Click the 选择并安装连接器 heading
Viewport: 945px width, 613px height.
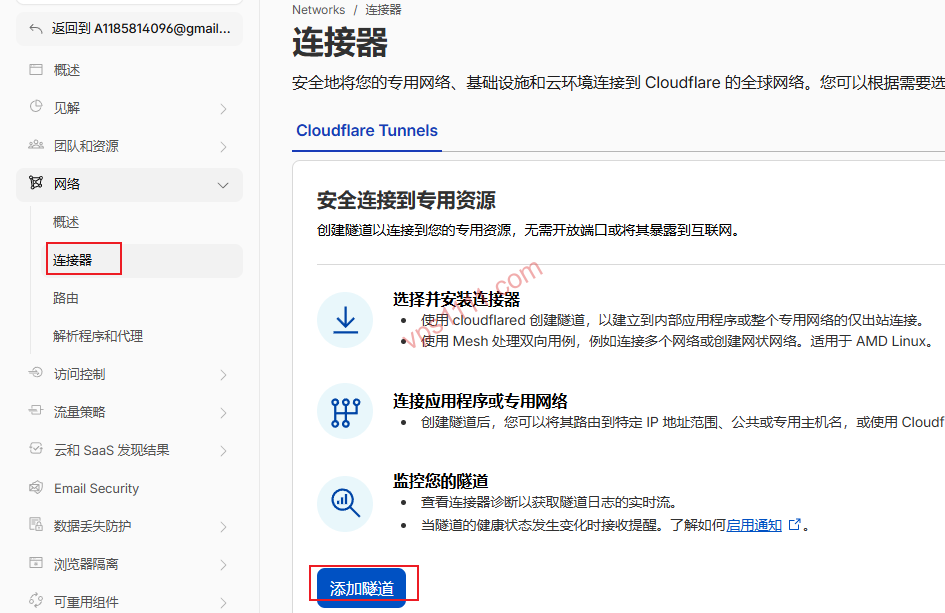coord(456,299)
